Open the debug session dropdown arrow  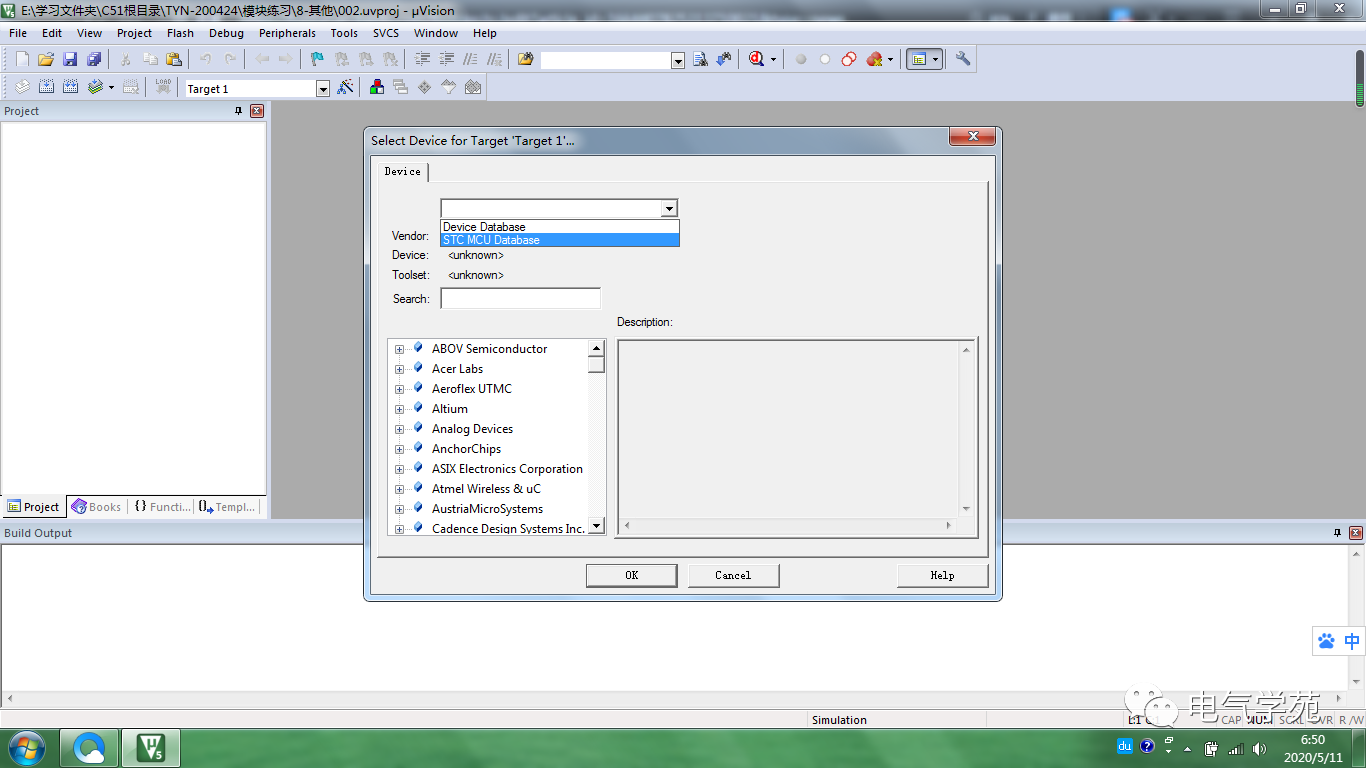click(x=773, y=60)
